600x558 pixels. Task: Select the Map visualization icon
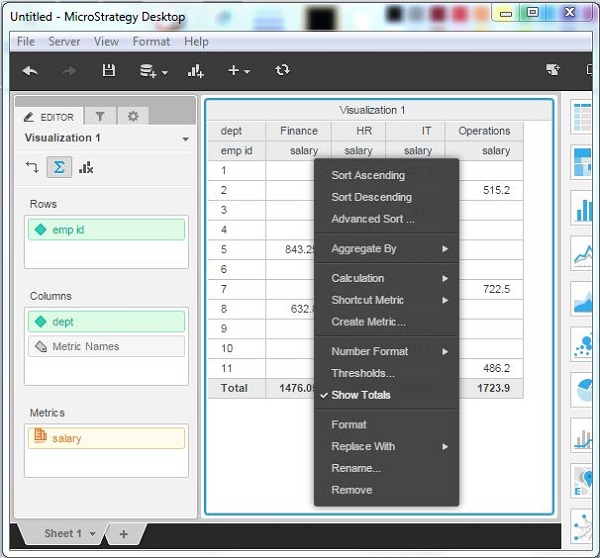point(582,481)
